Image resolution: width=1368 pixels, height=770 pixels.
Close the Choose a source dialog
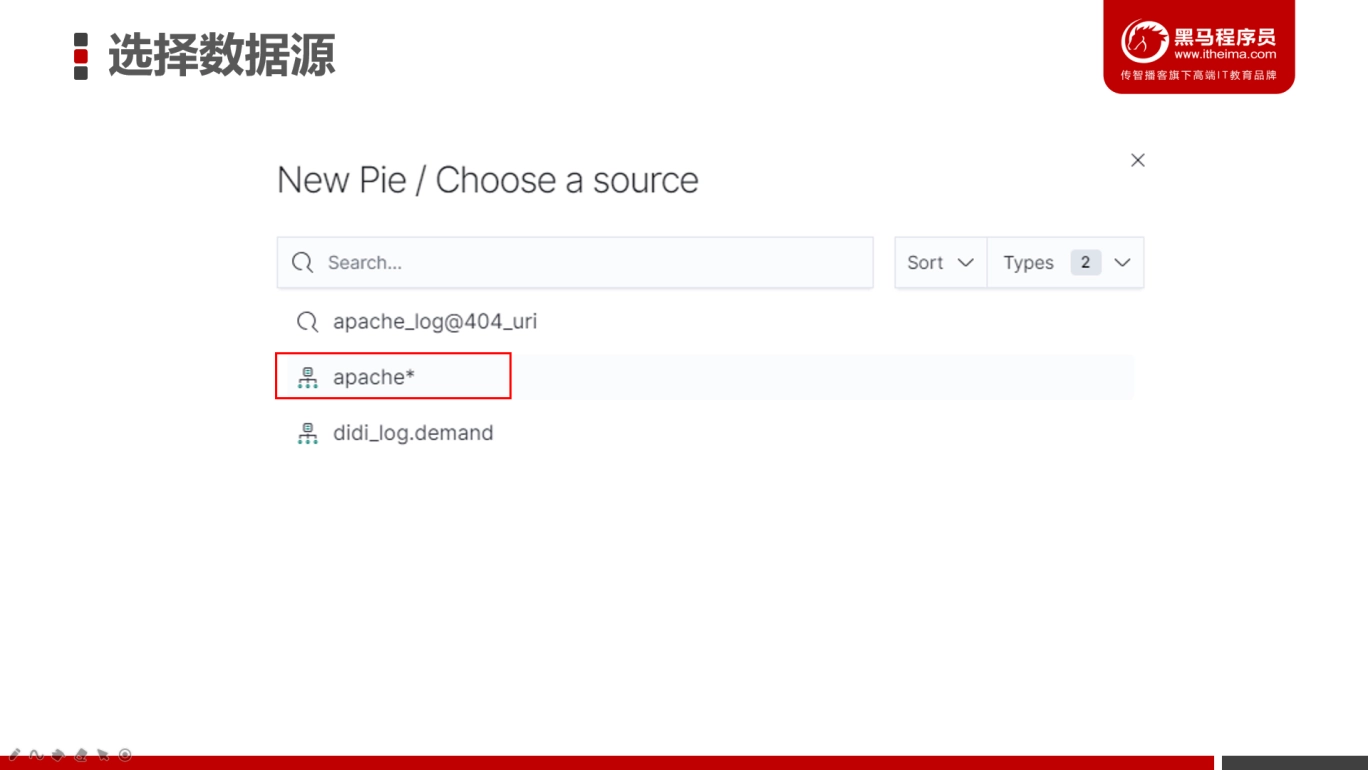click(x=1137, y=160)
